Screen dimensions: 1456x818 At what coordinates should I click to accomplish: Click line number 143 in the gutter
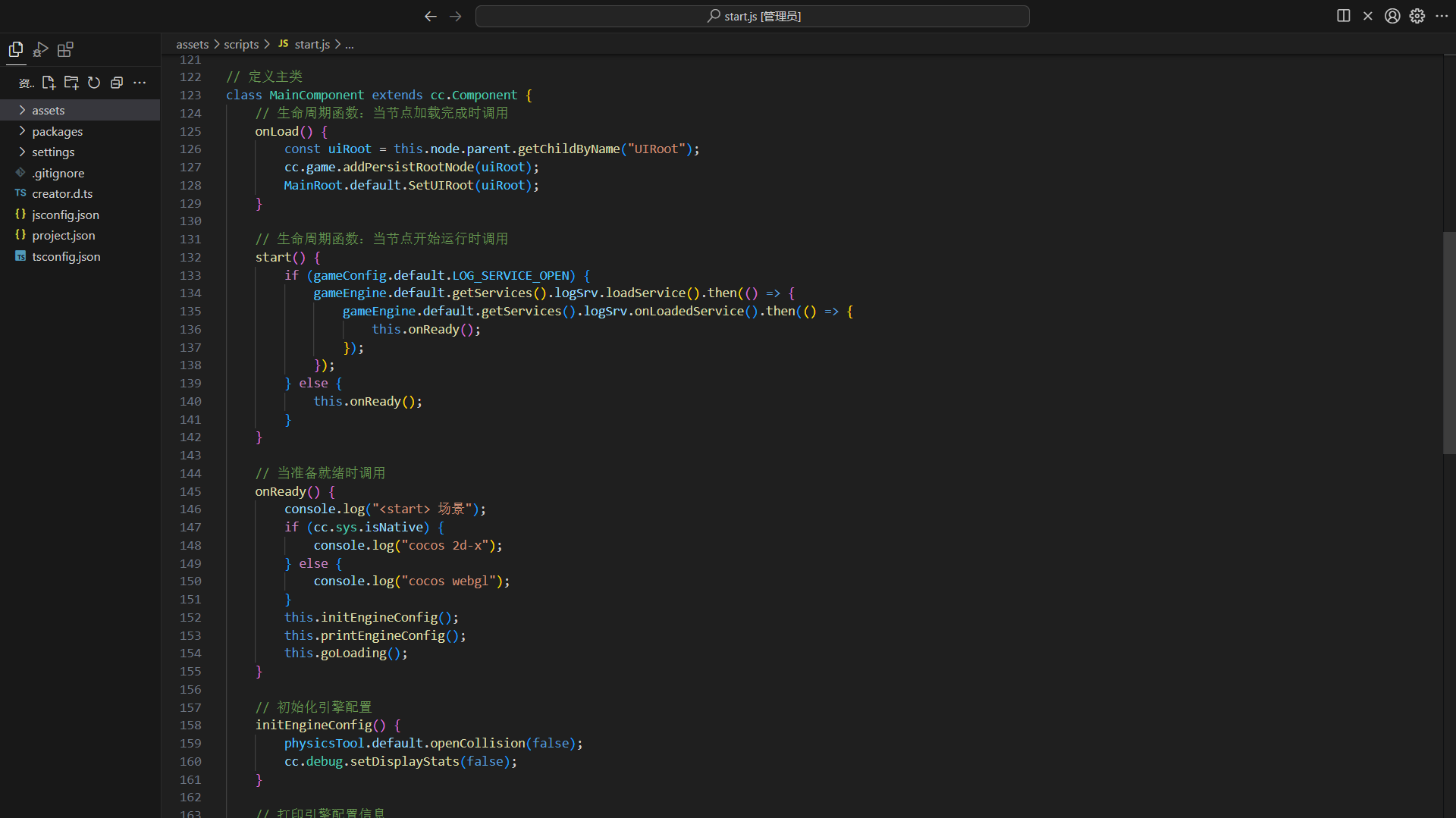tap(190, 456)
